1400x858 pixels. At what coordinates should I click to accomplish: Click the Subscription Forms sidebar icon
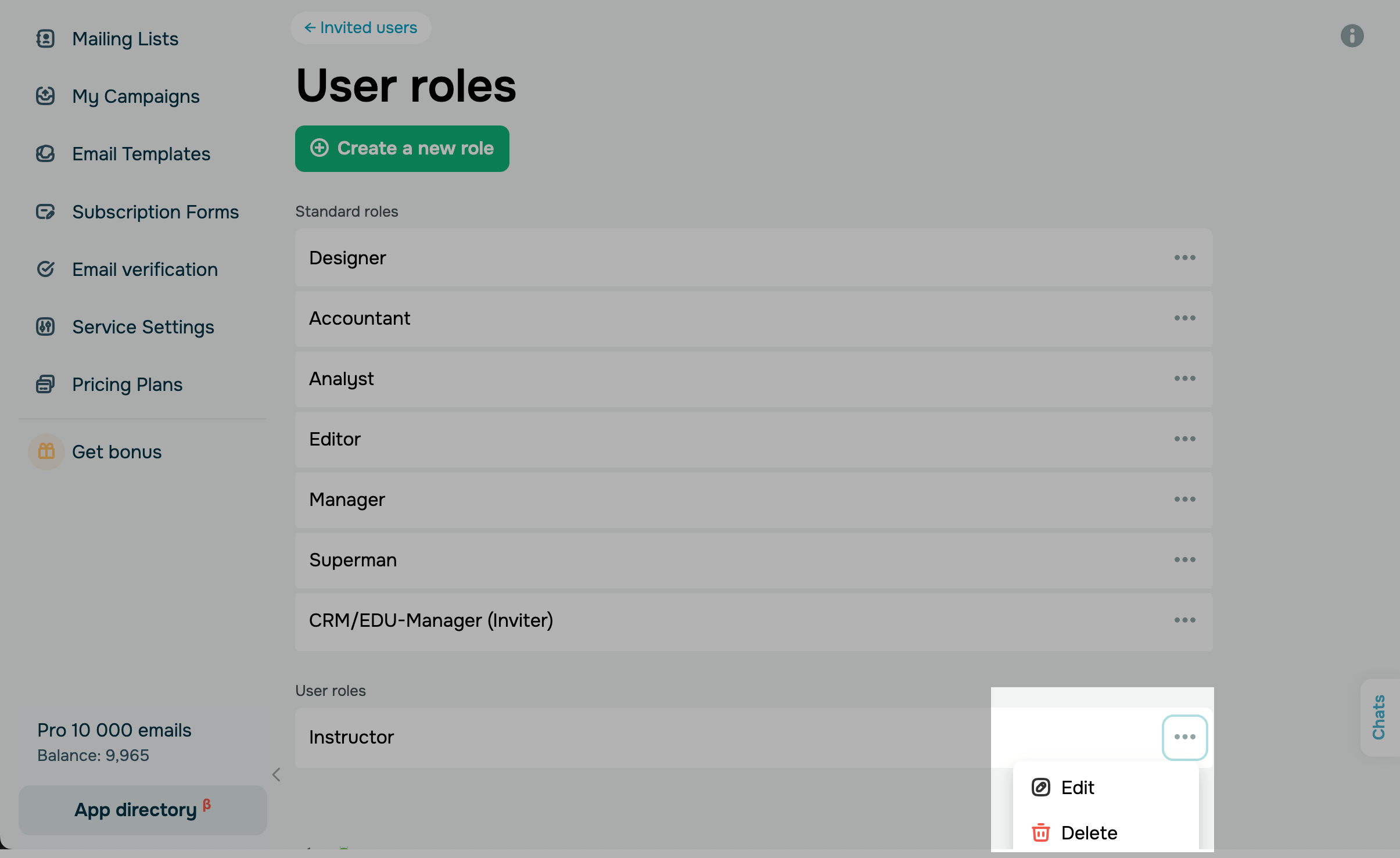45,212
